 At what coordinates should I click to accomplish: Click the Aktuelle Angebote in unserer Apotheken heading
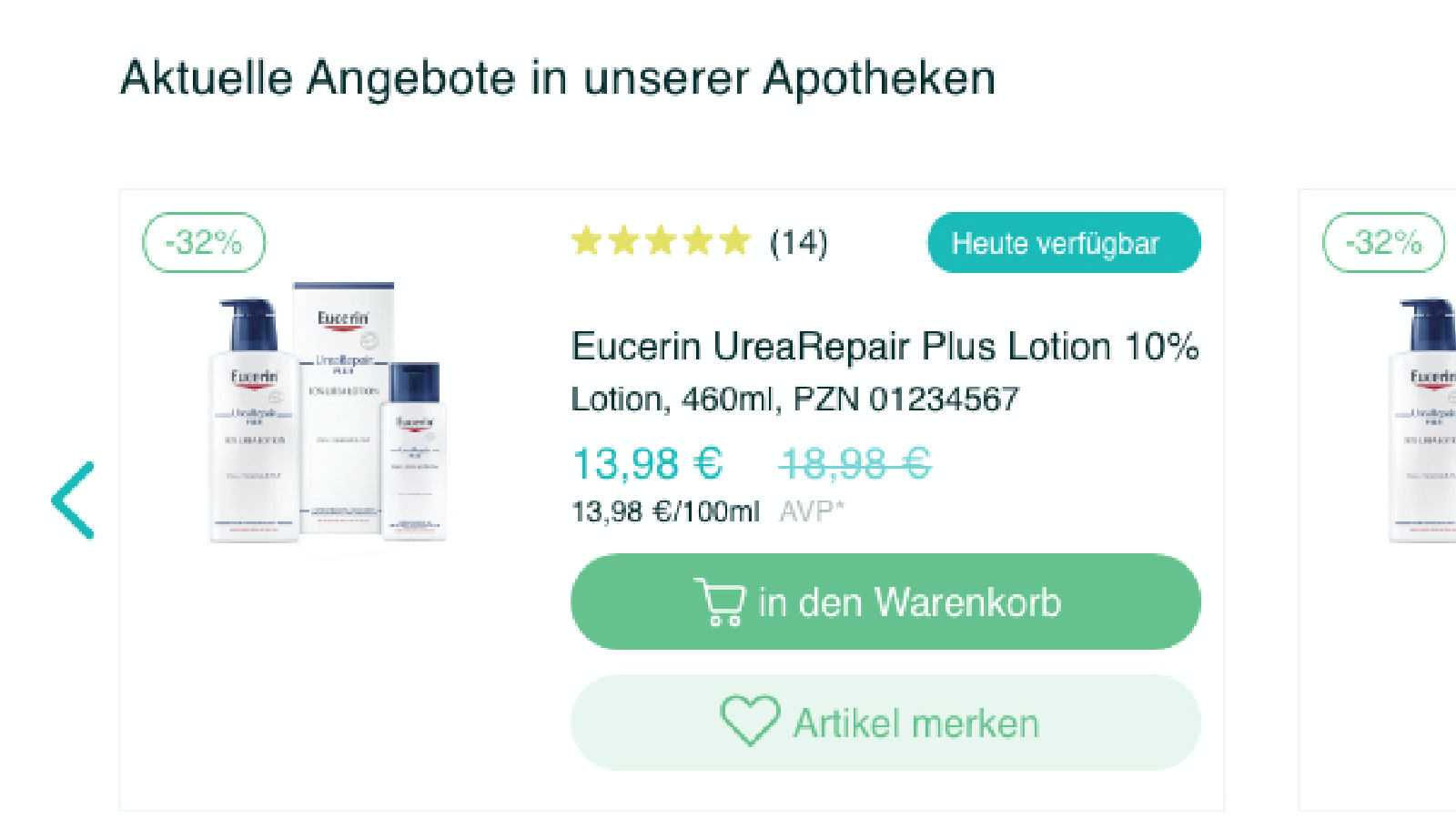pos(558,78)
